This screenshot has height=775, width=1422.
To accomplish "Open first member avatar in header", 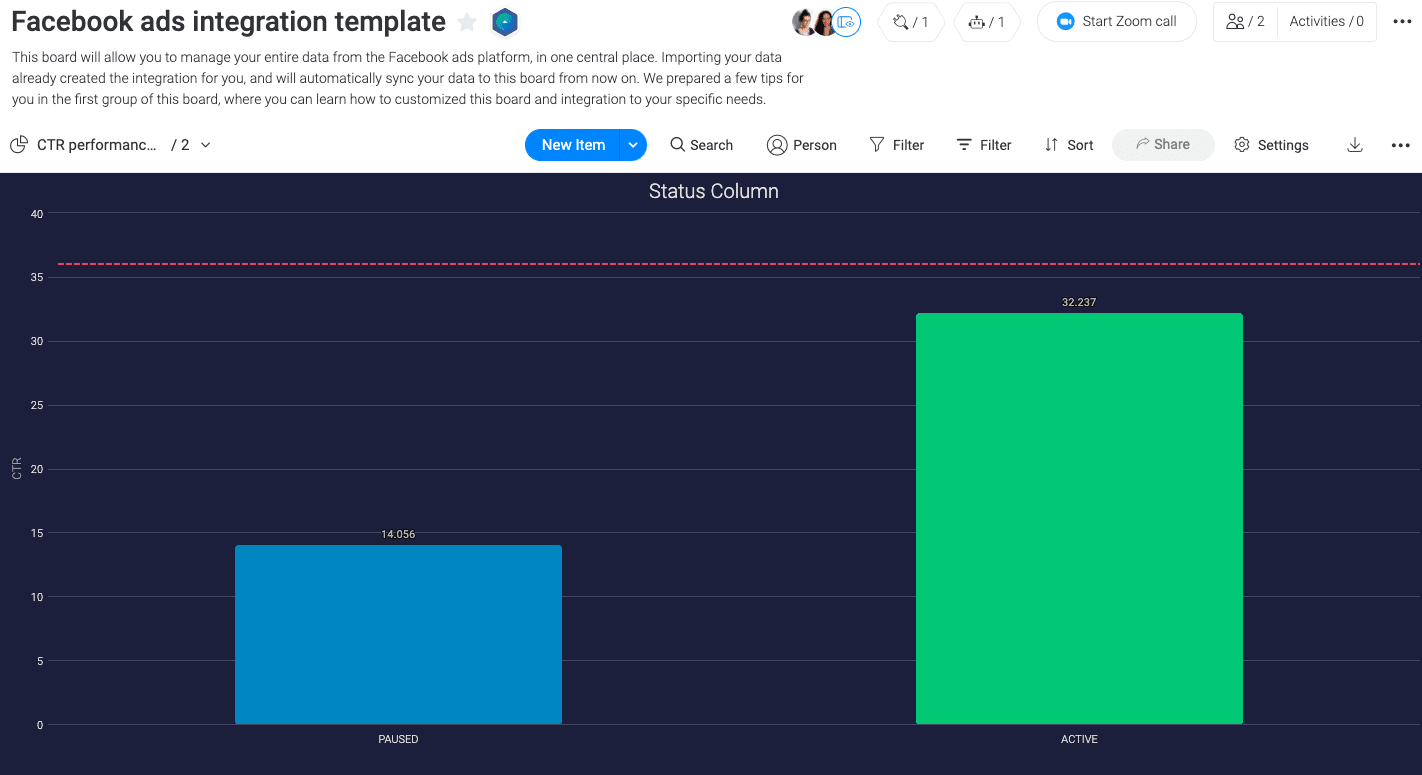I will 804,22.
